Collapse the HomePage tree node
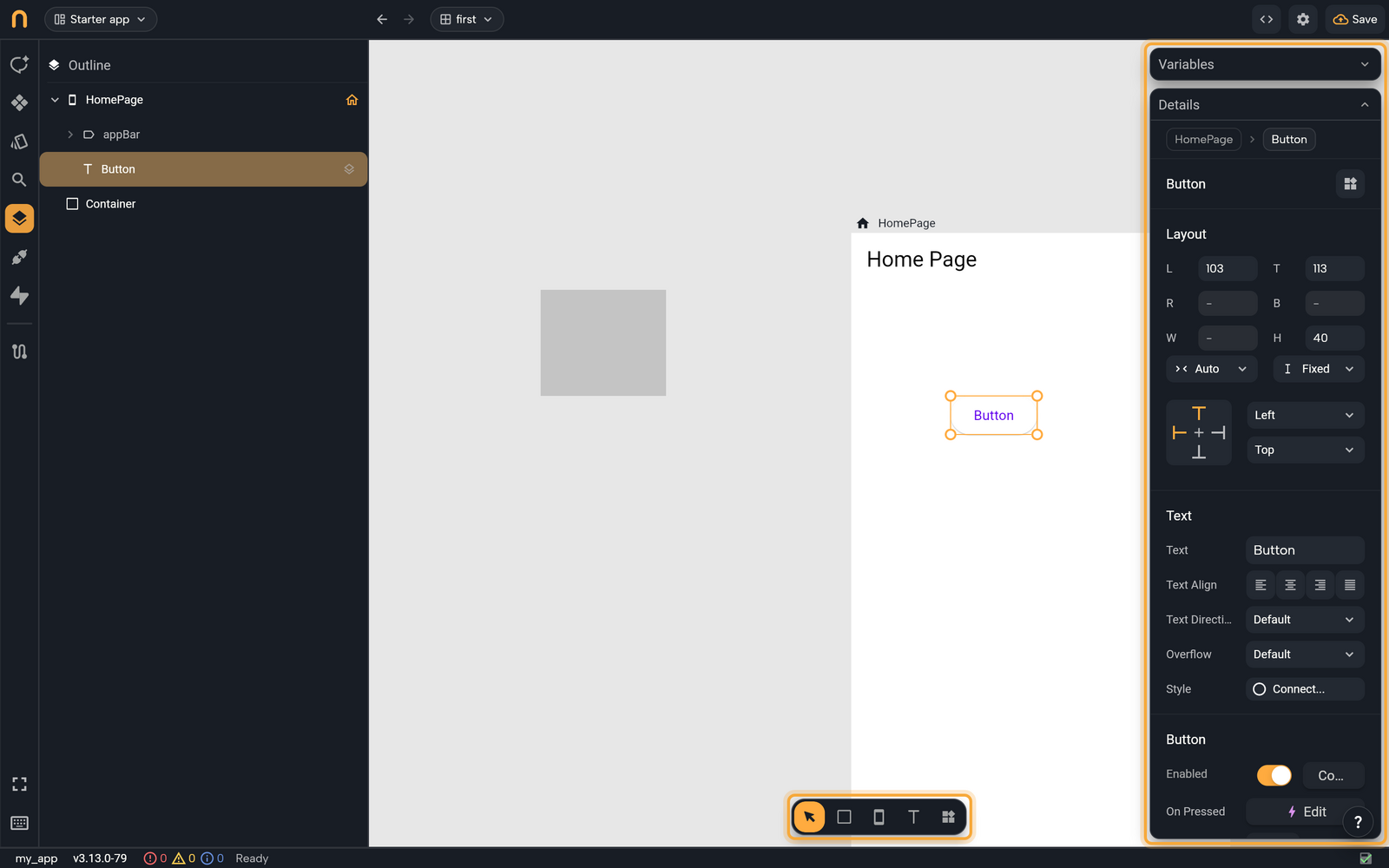Screen dimensions: 1389x868 [55, 100]
